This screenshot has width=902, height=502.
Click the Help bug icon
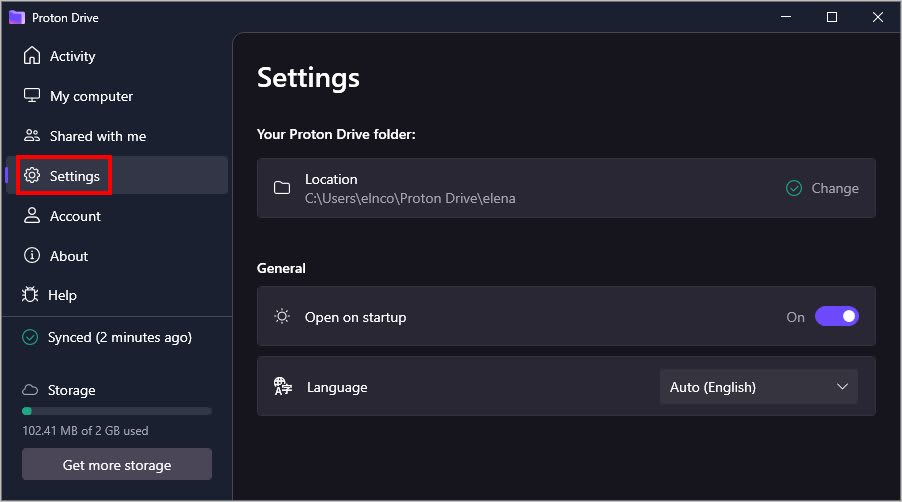pos(30,295)
